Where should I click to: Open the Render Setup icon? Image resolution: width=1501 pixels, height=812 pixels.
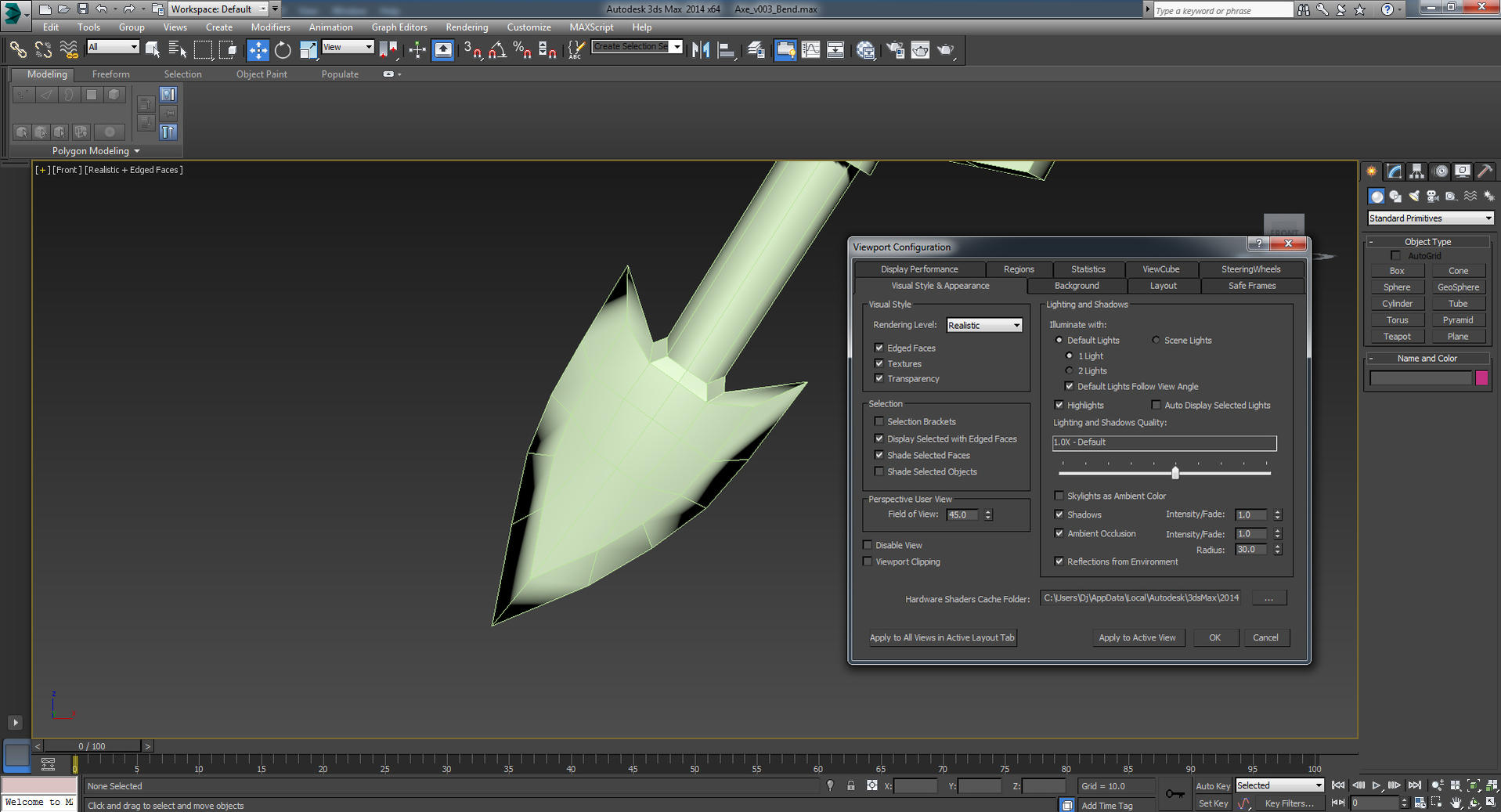(x=895, y=50)
